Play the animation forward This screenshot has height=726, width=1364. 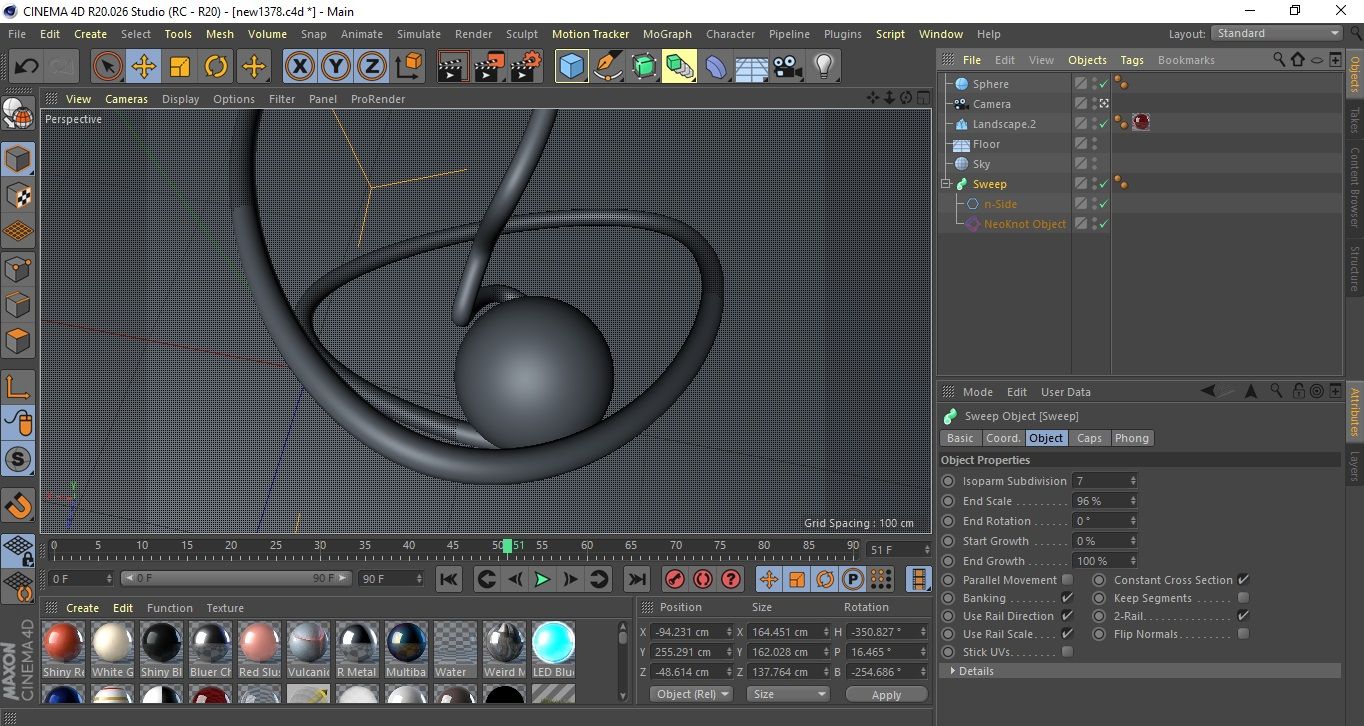coord(542,579)
